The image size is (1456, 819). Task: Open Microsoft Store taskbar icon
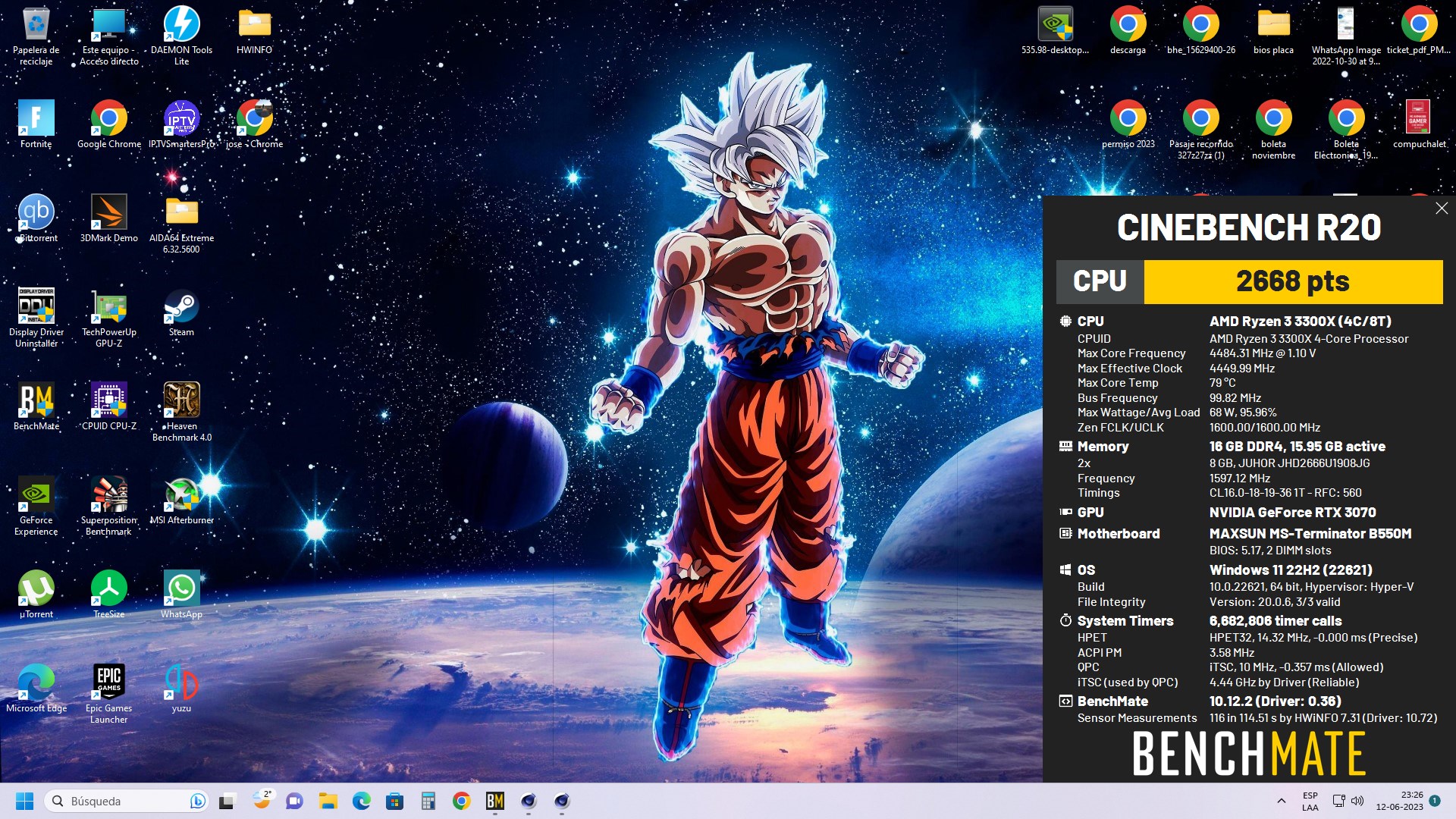[394, 801]
